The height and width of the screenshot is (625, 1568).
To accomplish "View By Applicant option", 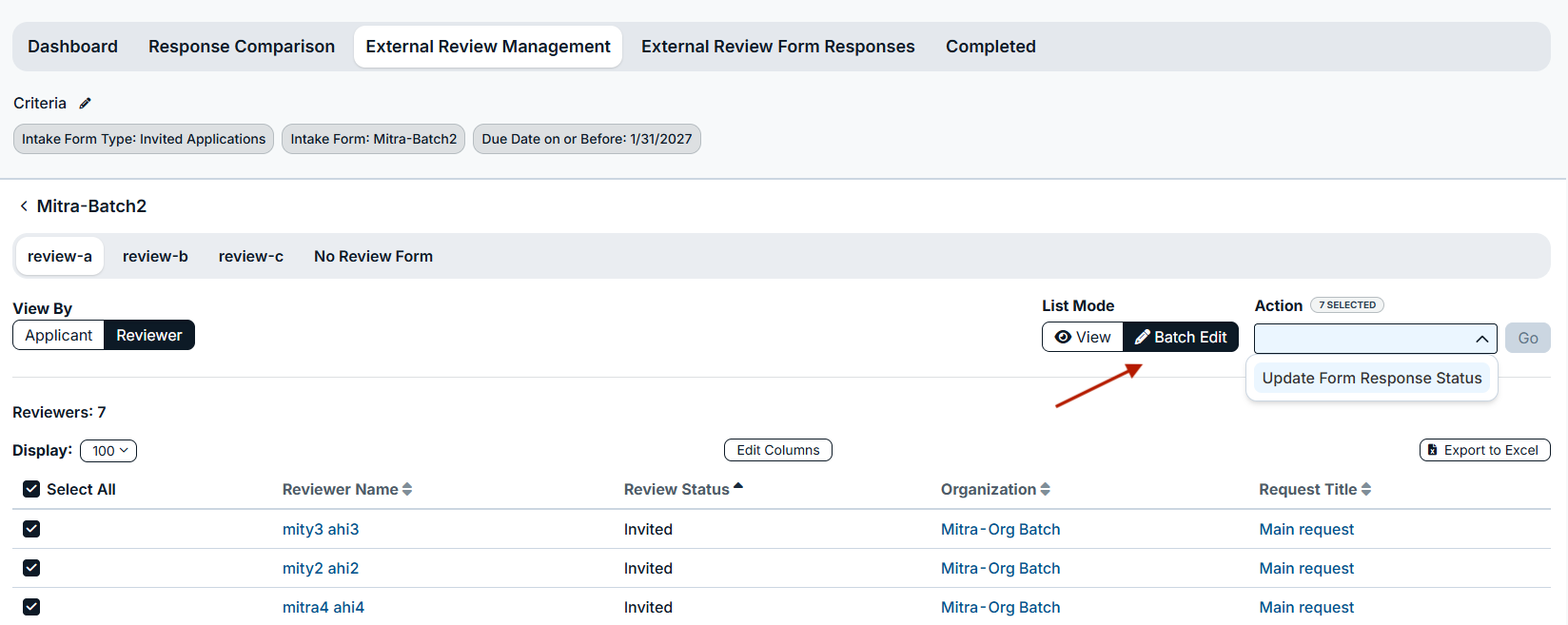I will click(58, 335).
